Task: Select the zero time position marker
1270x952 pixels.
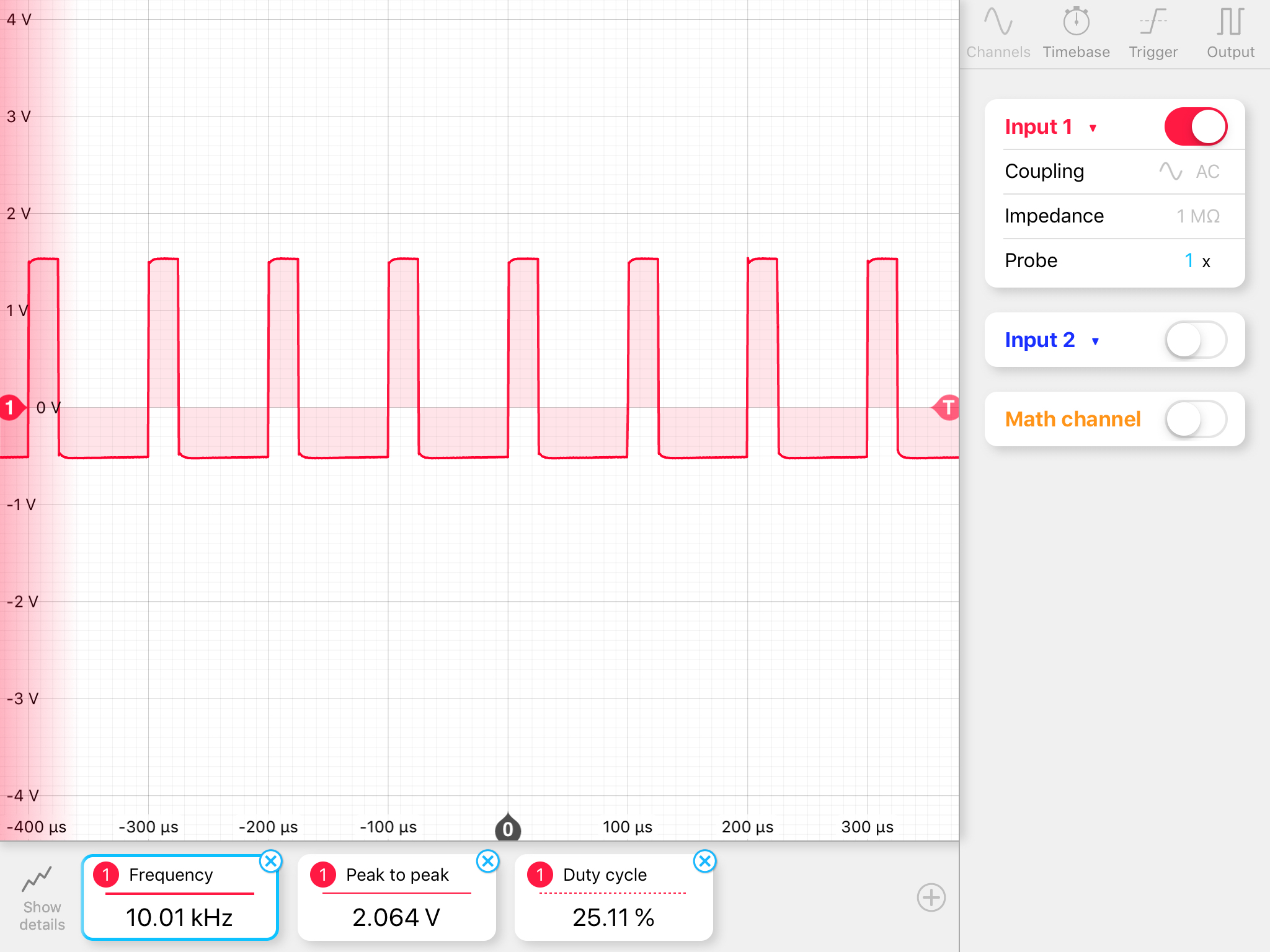Action: pyautogui.click(x=508, y=828)
